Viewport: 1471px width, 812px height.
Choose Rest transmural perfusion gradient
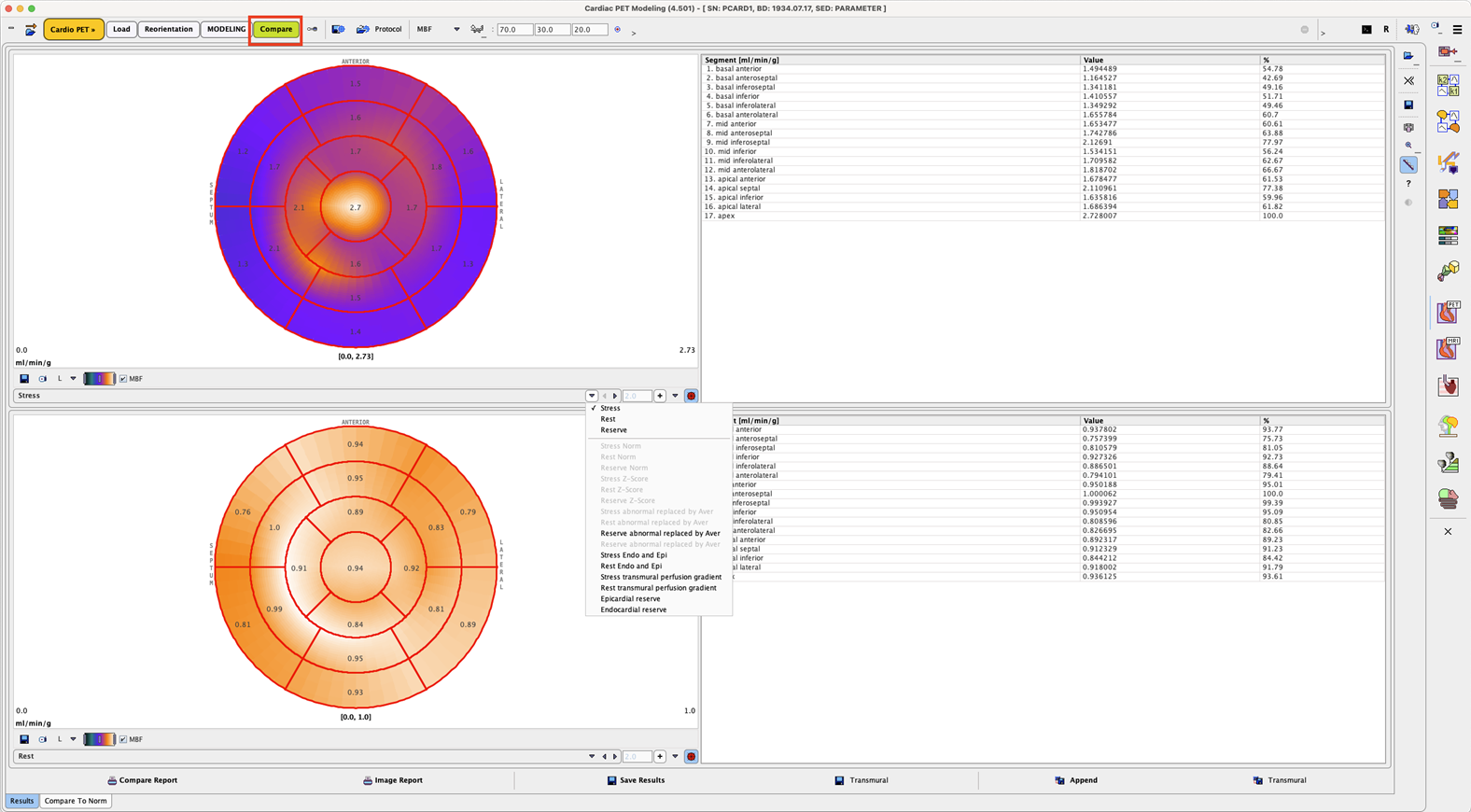[658, 588]
